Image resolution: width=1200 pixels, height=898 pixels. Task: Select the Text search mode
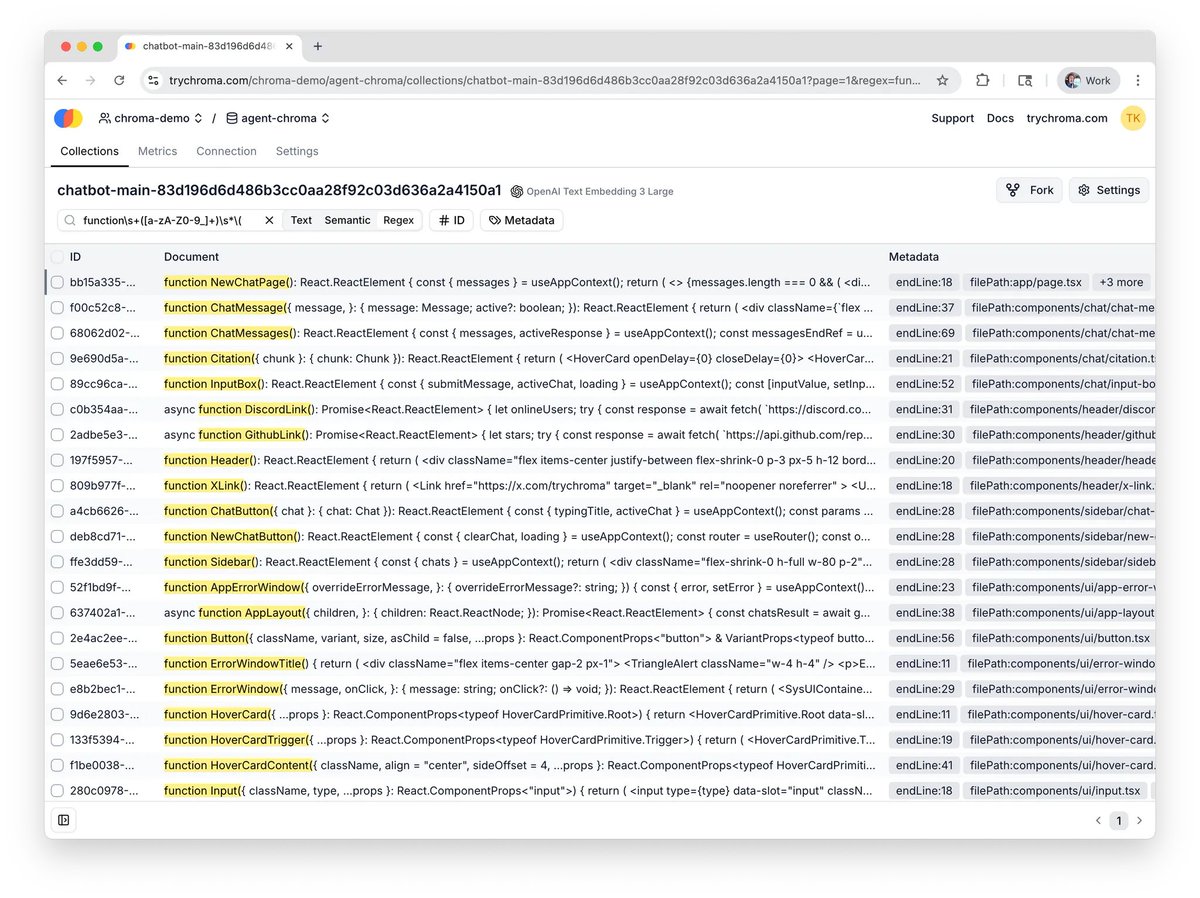[301, 220]
